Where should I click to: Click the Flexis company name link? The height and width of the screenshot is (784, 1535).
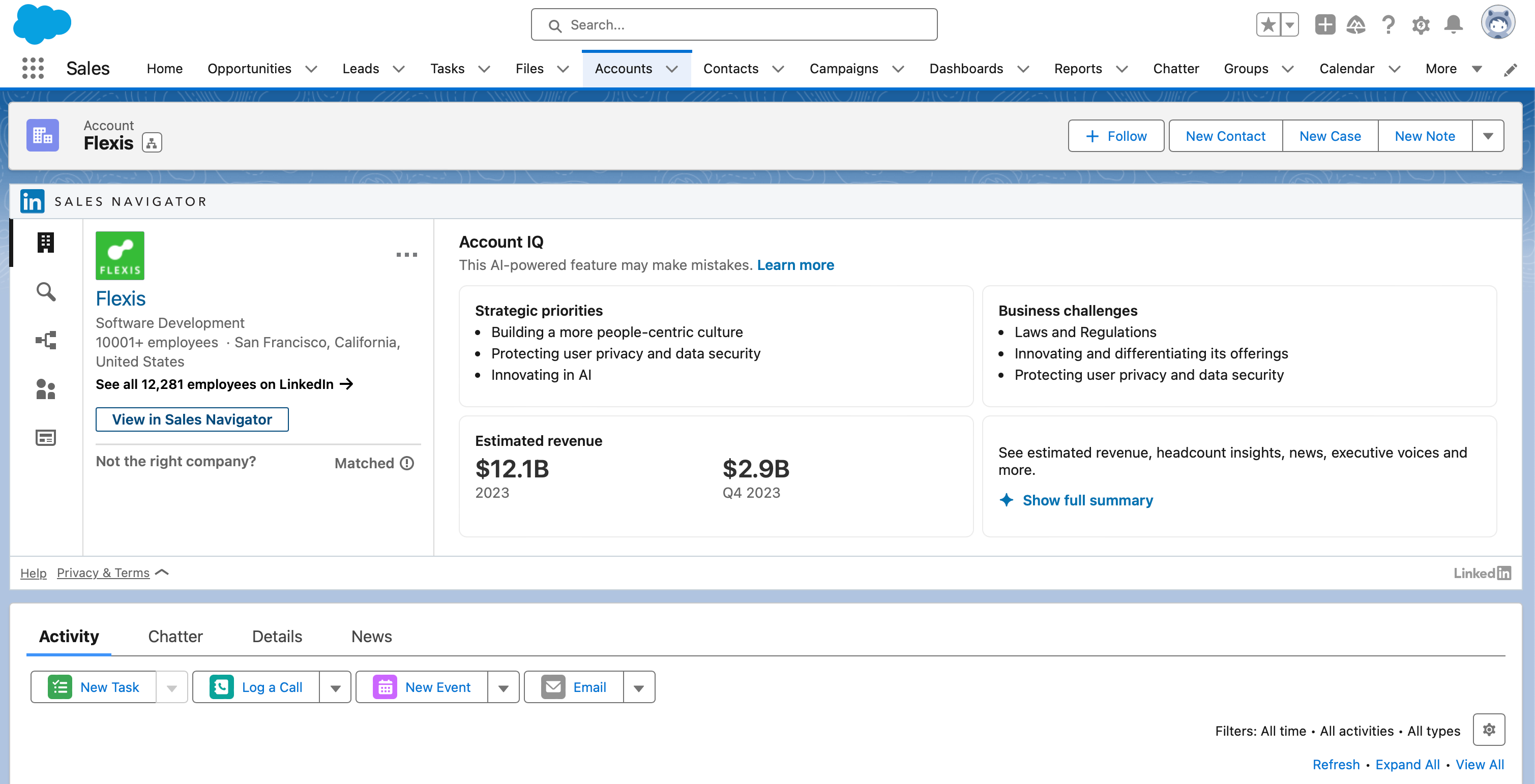pyautogui.click(x=121, y=298)
